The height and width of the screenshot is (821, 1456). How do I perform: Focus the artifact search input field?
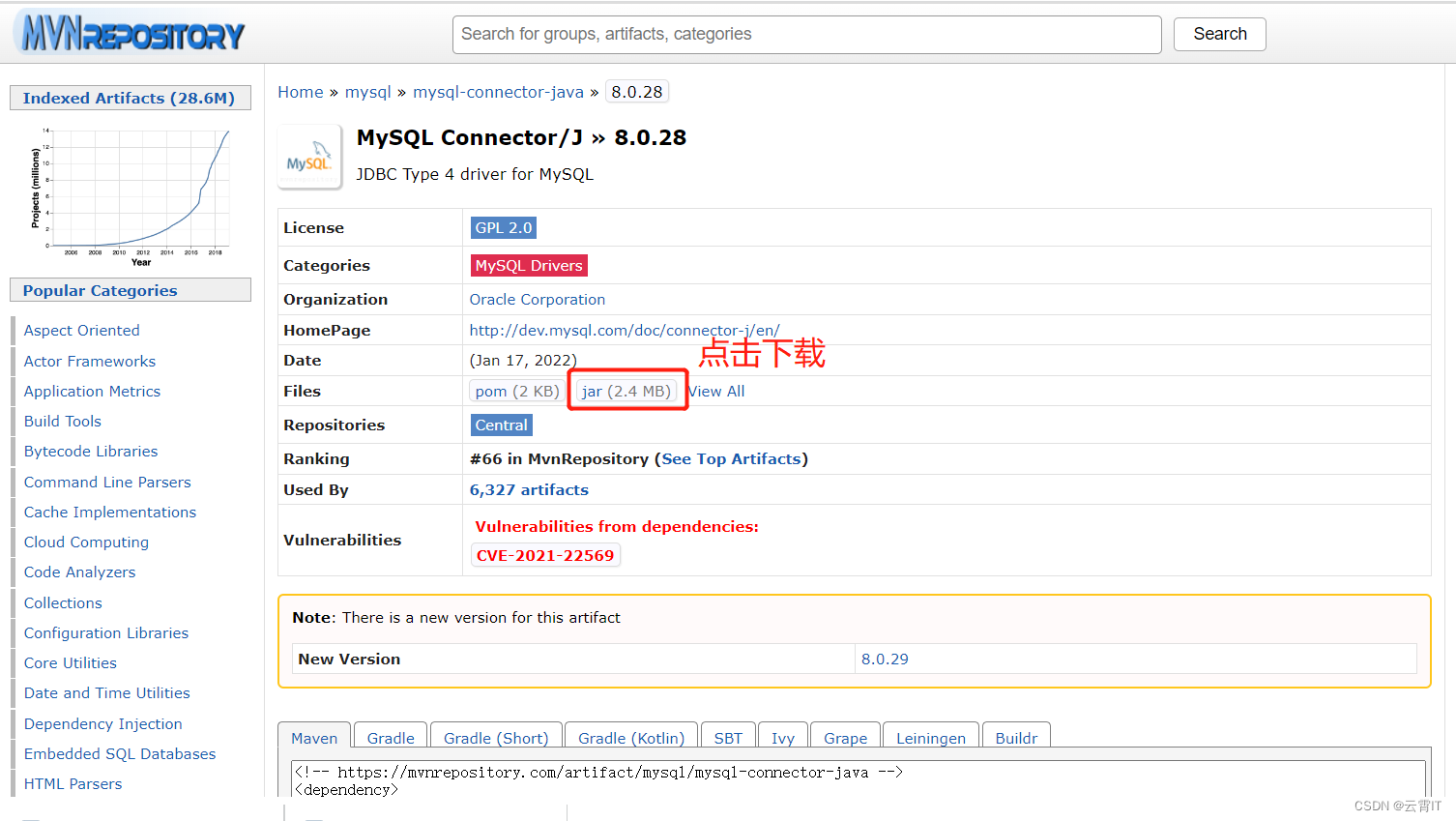pos(806,34)
